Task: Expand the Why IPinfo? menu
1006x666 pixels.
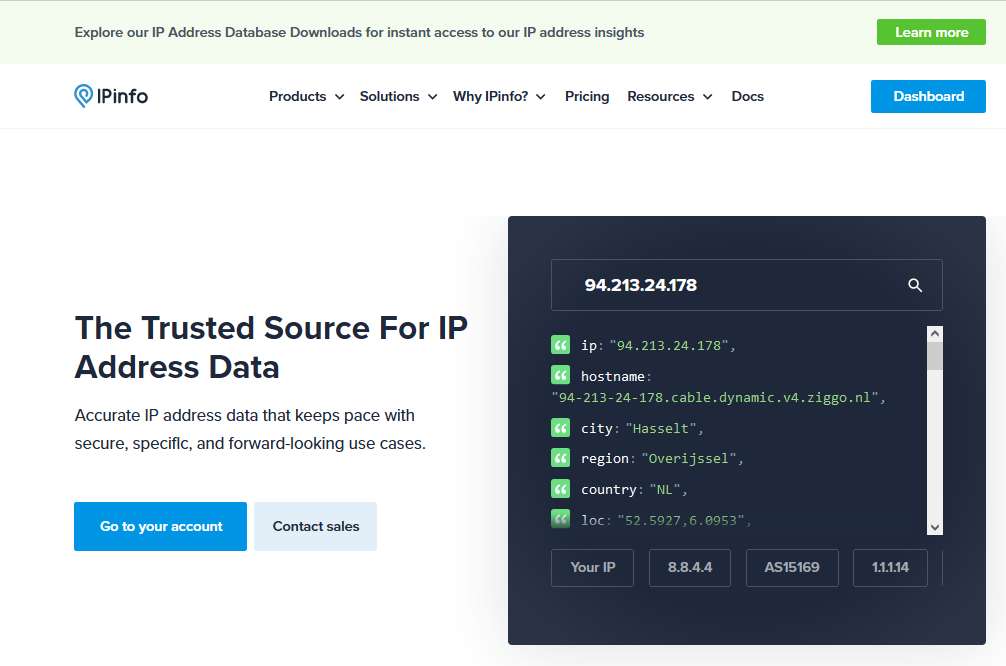Action: 499,96
